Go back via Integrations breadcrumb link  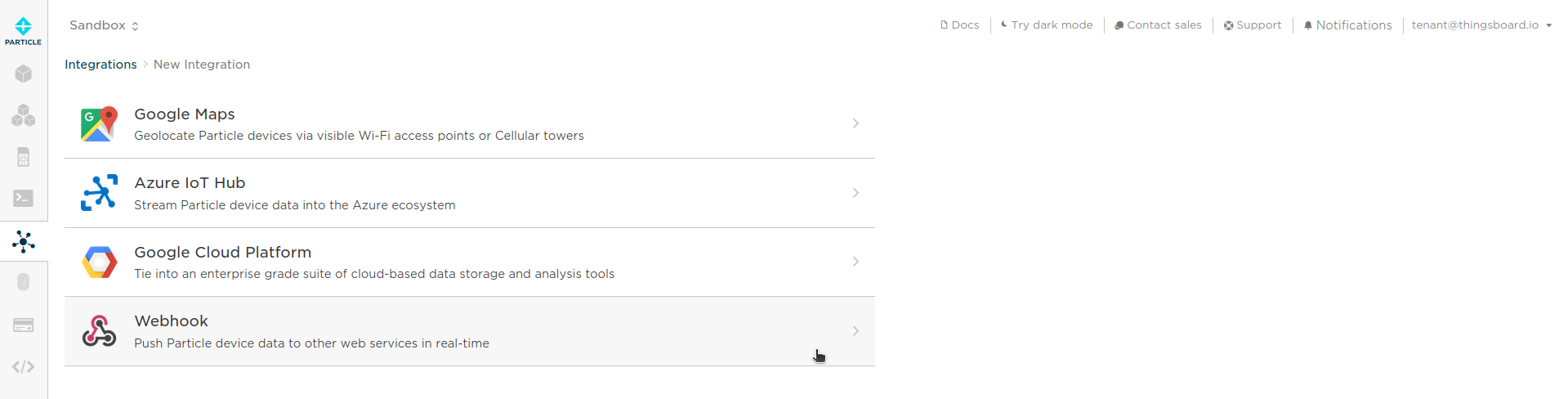101,65
